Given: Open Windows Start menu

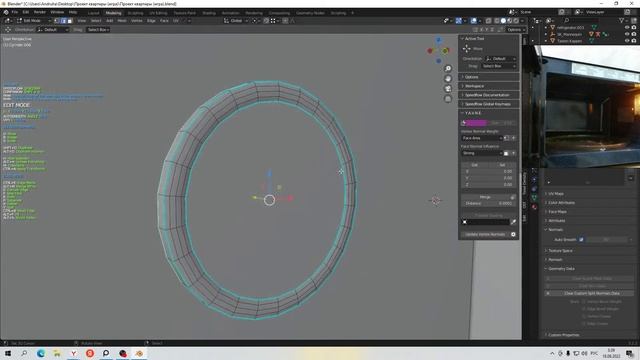Looking at the screenshot, I should point(8,353).
